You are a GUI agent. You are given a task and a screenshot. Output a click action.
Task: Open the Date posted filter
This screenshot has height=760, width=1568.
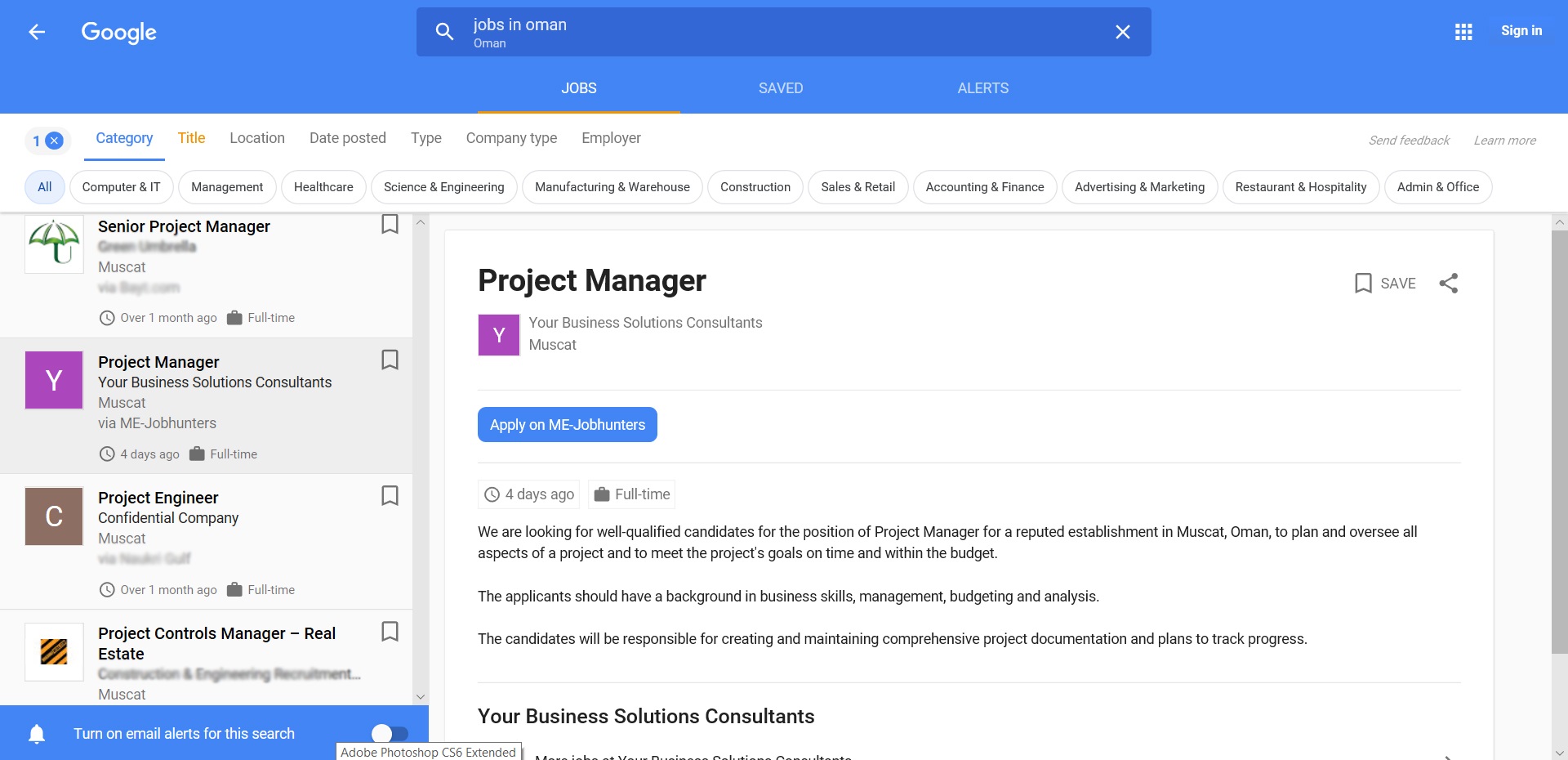[347, 138]
